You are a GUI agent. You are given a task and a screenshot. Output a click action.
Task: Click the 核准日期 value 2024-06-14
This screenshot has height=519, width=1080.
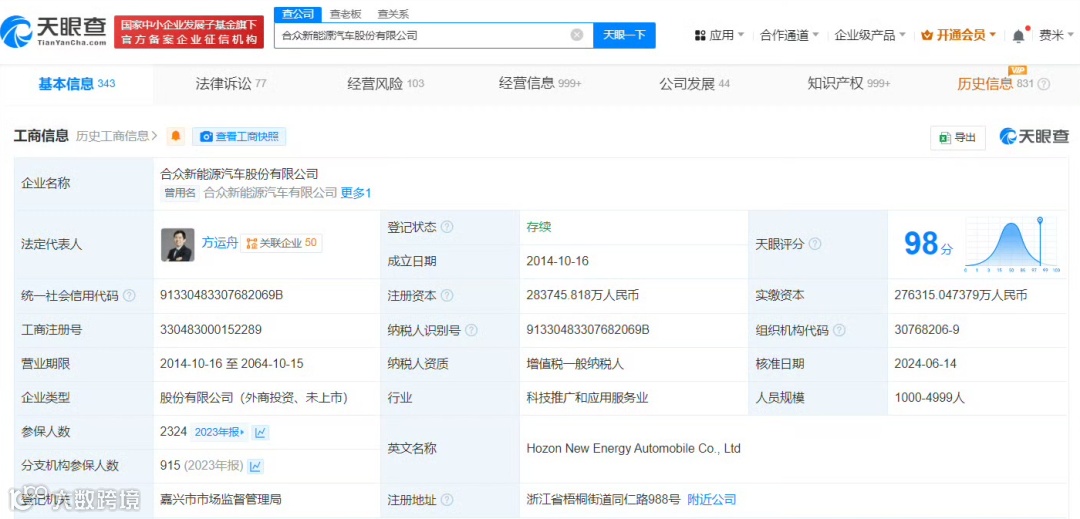[x=925, y=364]
